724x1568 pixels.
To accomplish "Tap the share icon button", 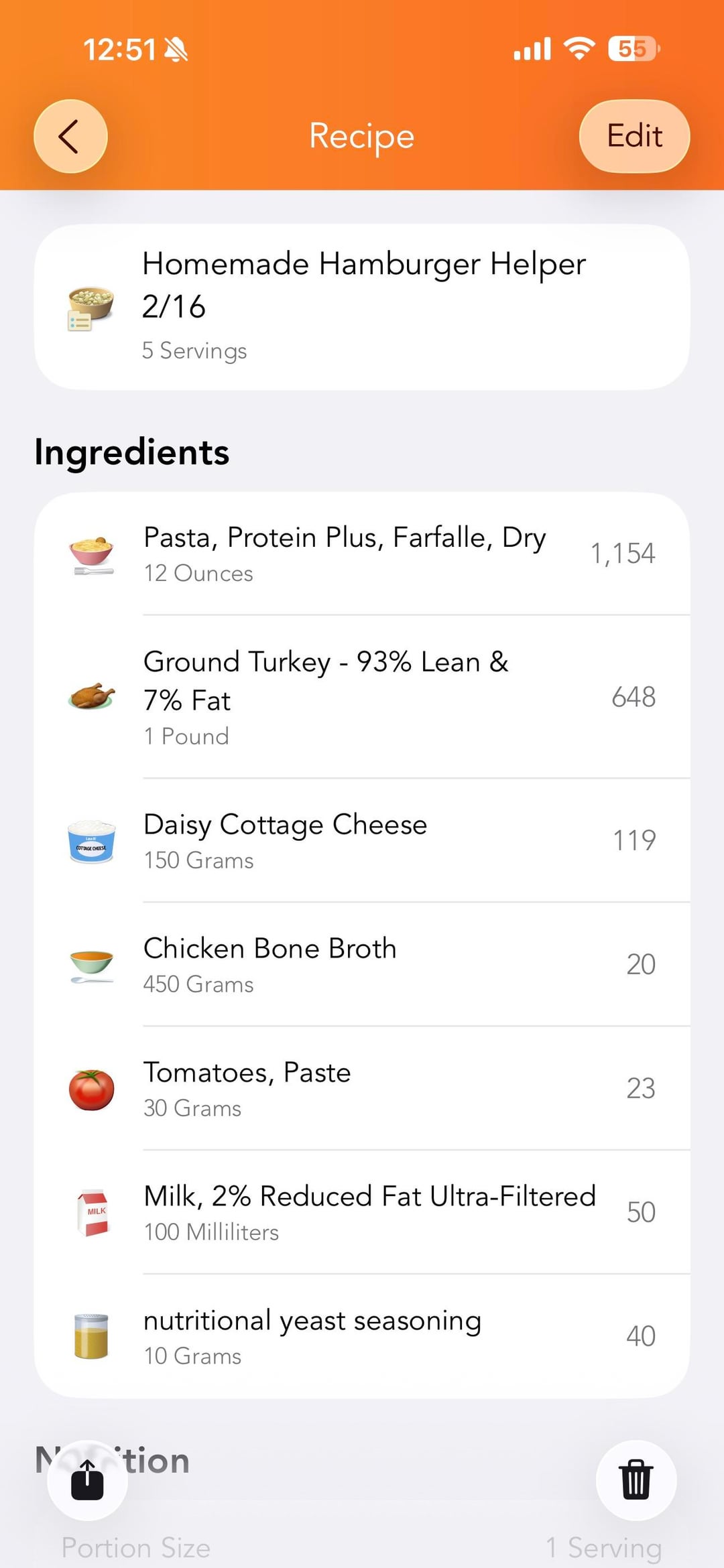I will click(x=87, y=1480).
